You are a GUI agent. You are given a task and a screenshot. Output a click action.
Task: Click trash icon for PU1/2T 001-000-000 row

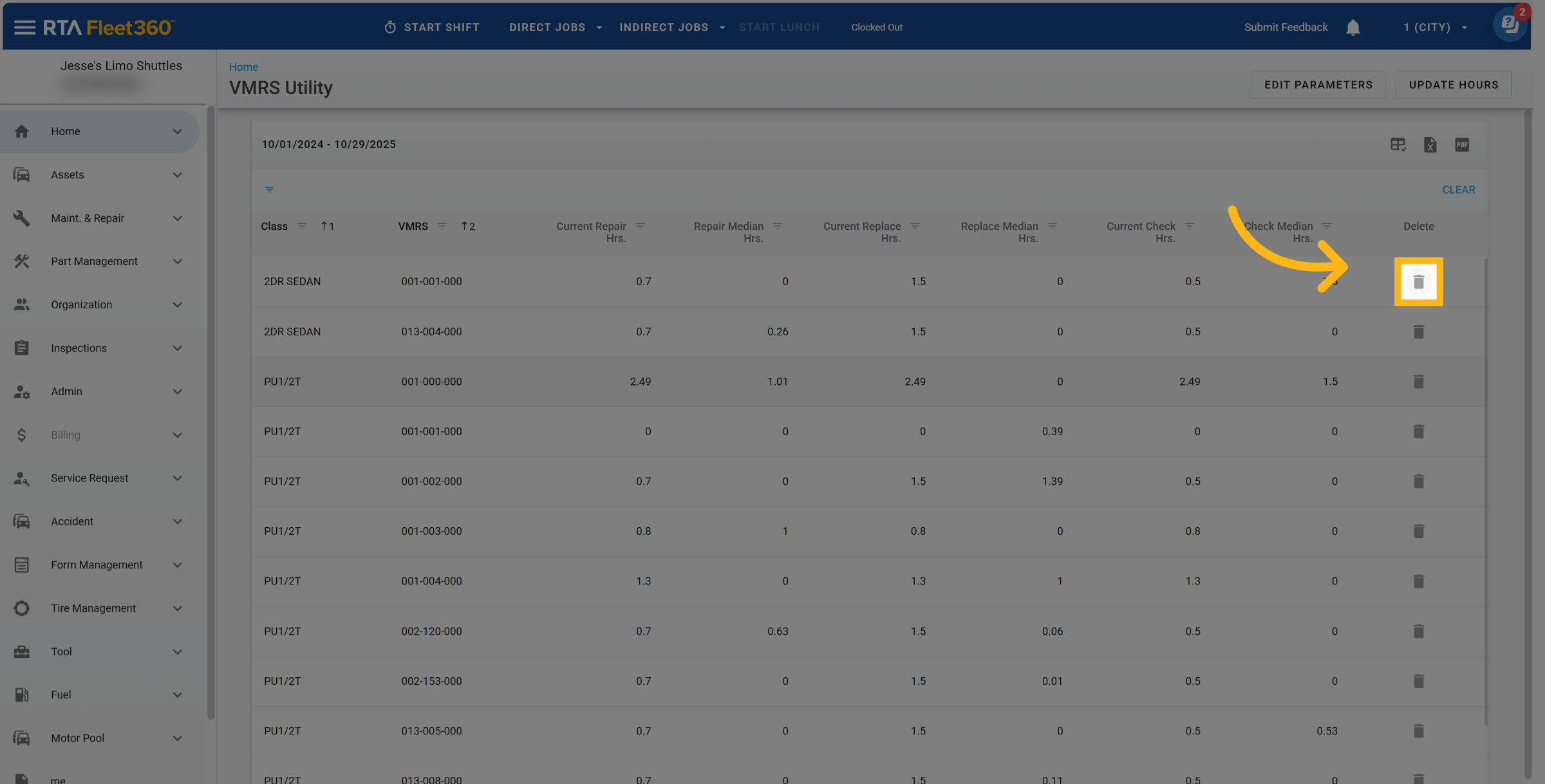(1418, 382)
